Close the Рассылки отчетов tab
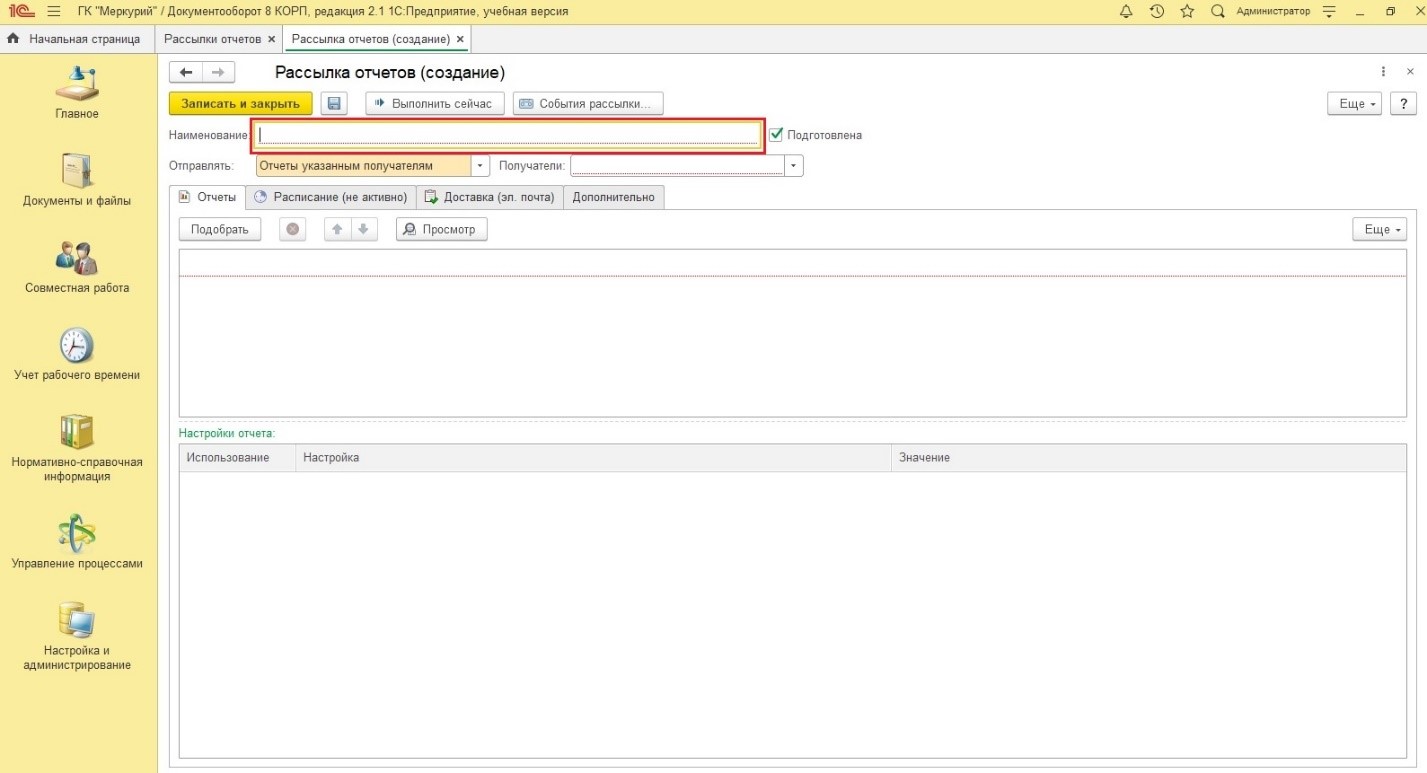The image size is (1427, 773). tap(272, 39)
